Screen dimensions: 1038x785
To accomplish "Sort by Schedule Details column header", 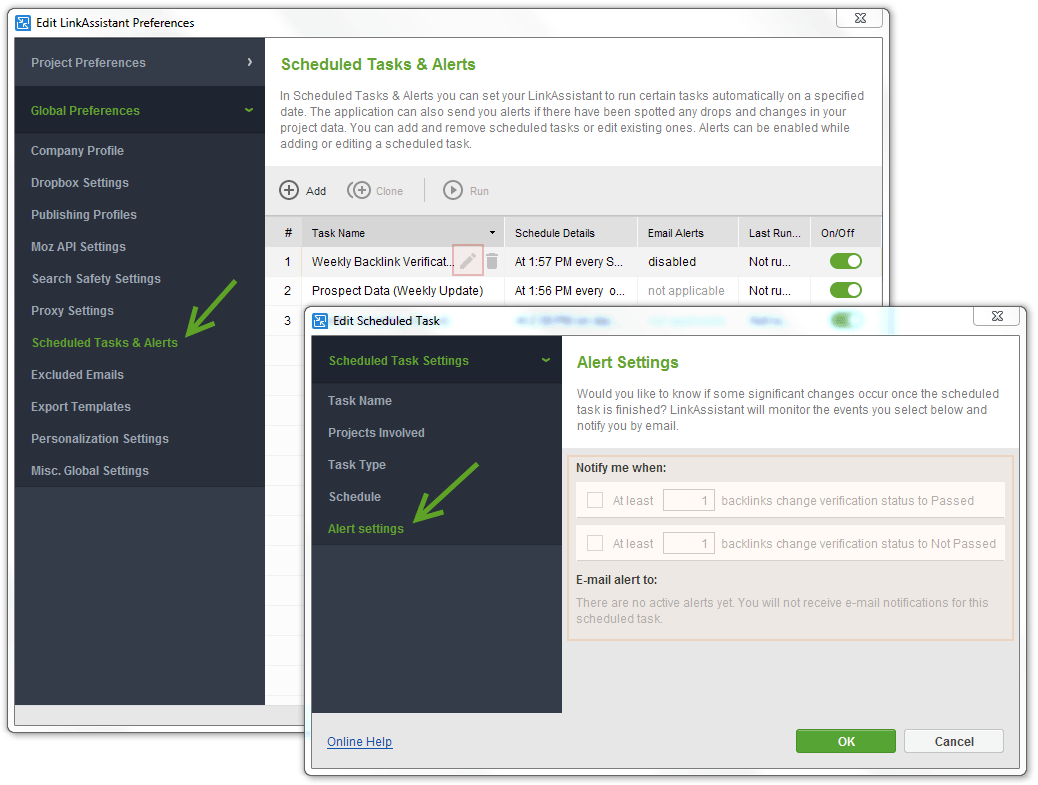I will tap(571, 233).
